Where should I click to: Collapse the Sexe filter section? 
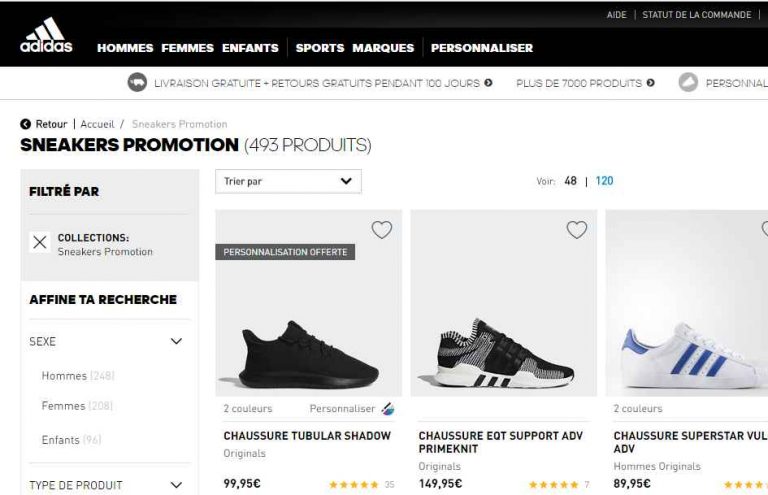coord(177,342)
